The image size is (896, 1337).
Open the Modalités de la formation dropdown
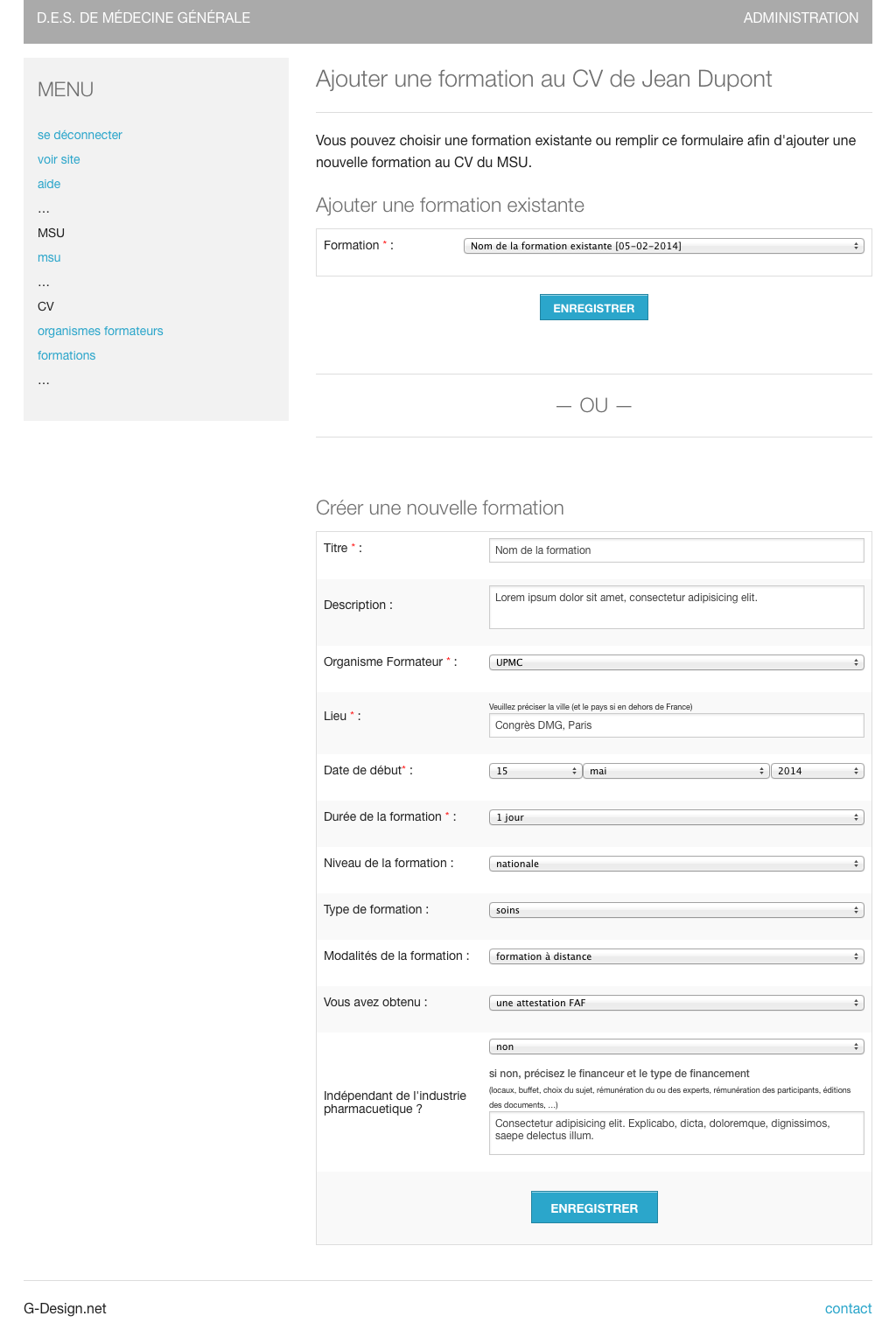675,956
